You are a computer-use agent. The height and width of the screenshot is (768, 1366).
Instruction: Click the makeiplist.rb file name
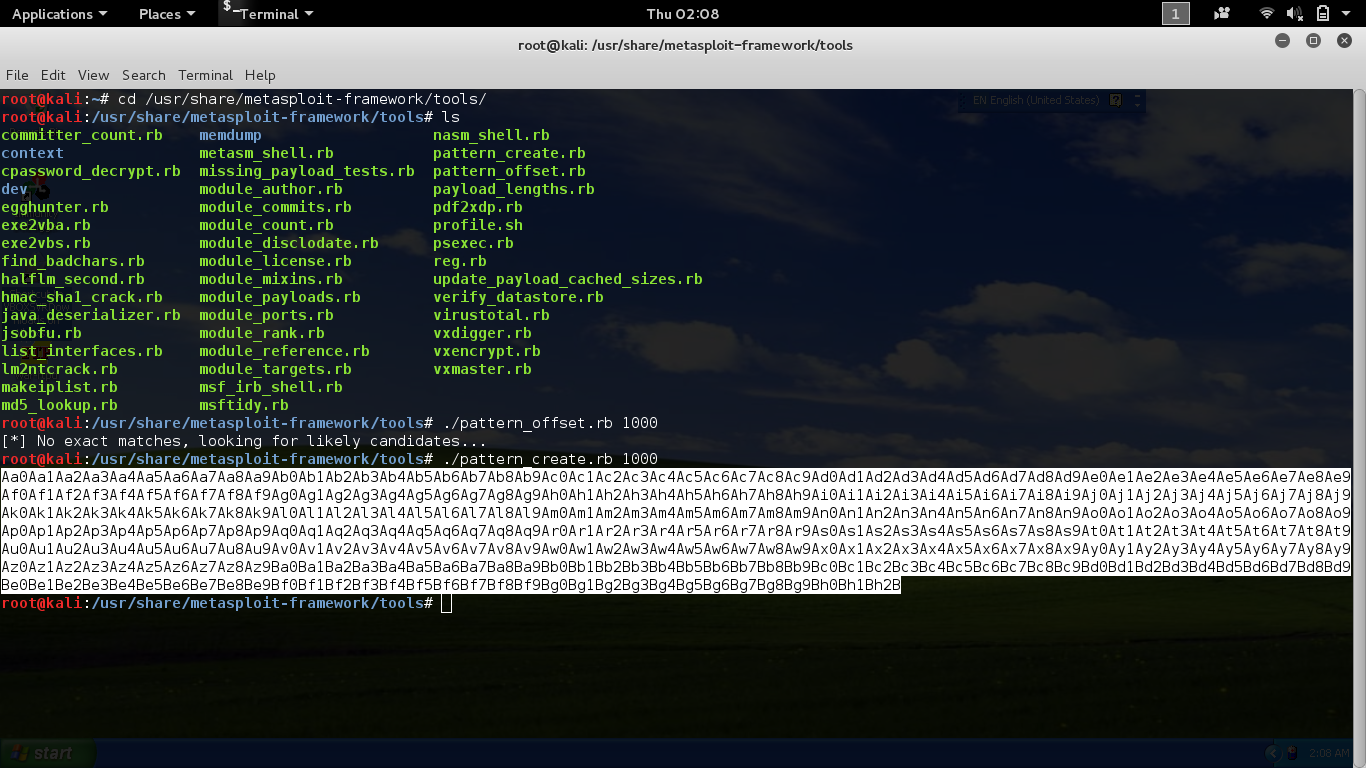pos(59,387)
